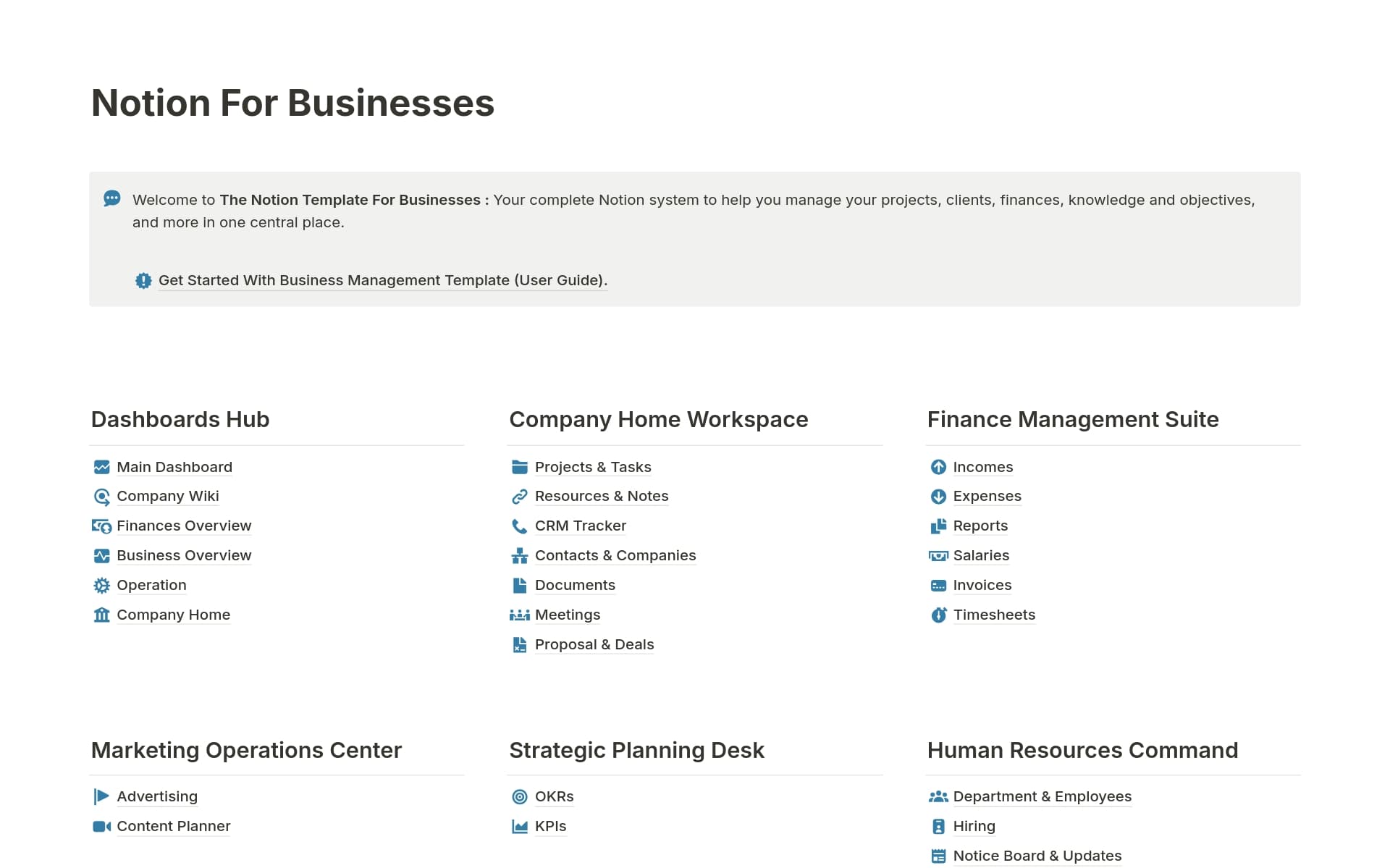Select the Company Wiki globe icon
1390x868 pixels.
[x=102, y=497]
